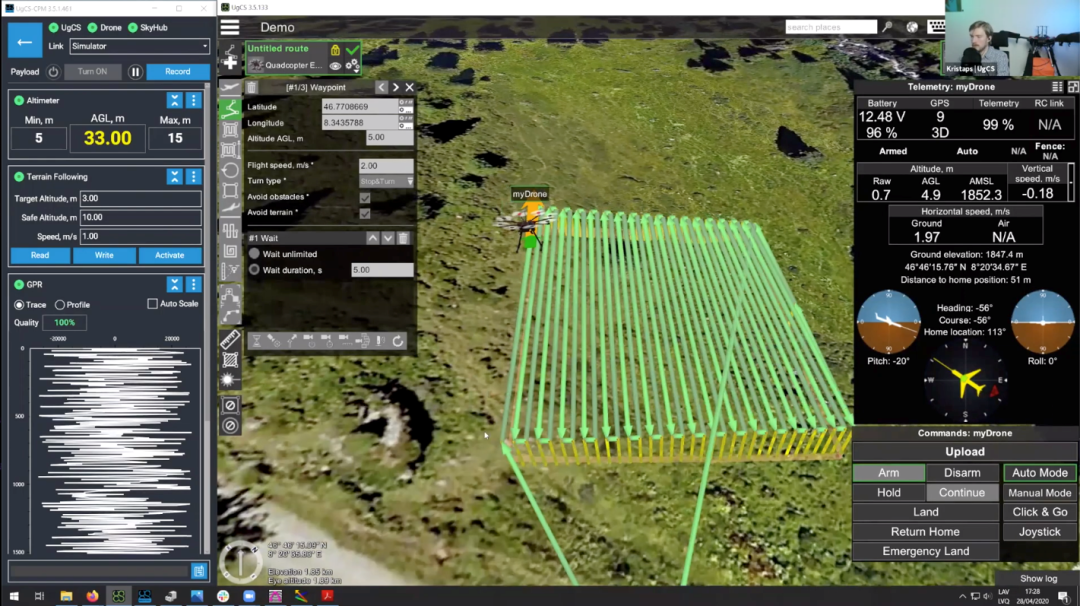
Task: Toggle the Avoid terrain checkbox
Action: click(x=365, y=213)
